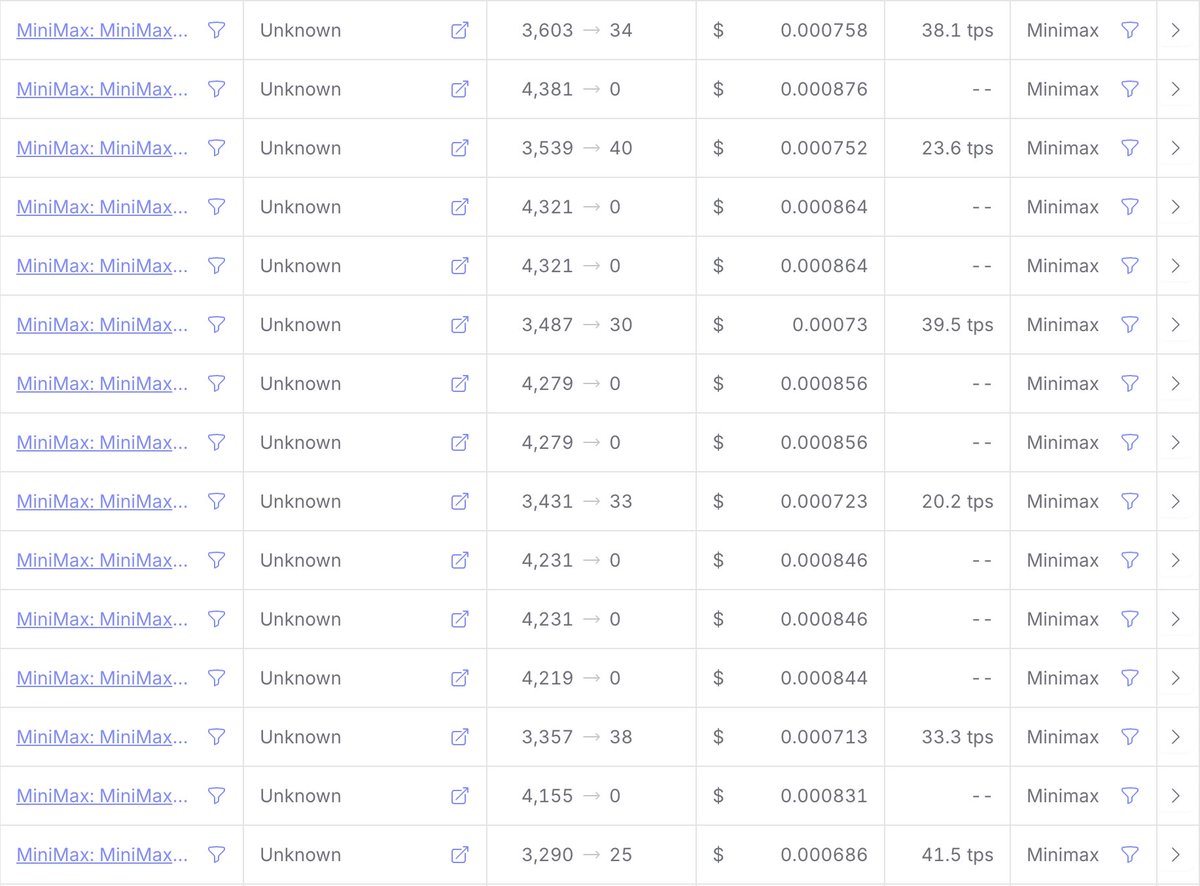Select the token count 4,381 → 0
Viewport: 1200px width, 886px height.
coord(571,89)
